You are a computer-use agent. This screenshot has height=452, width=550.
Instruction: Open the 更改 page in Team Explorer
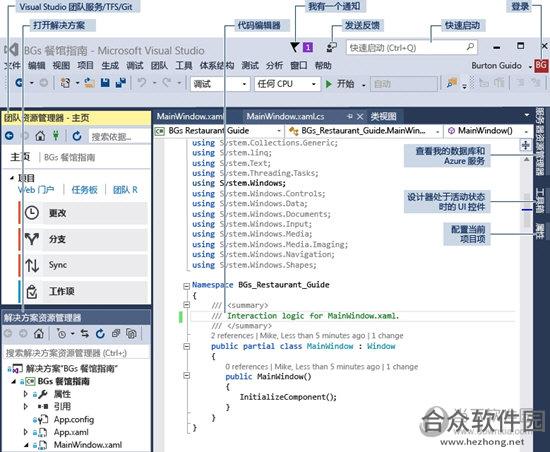point(86,213)
